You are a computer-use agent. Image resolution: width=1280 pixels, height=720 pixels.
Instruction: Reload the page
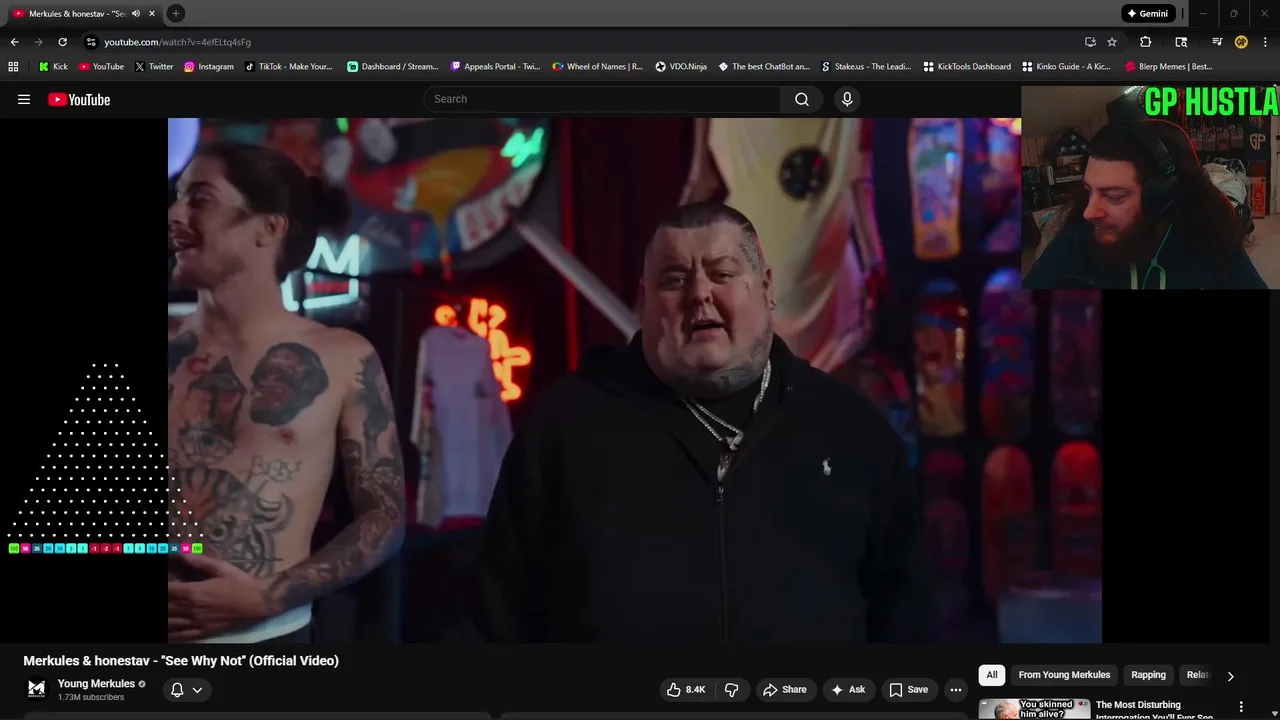(x=62, y=42)
